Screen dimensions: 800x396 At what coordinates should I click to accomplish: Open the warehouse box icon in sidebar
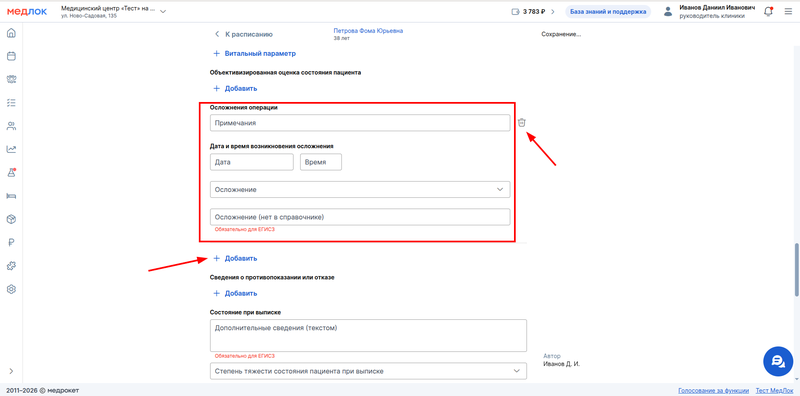tap(11, 219)
